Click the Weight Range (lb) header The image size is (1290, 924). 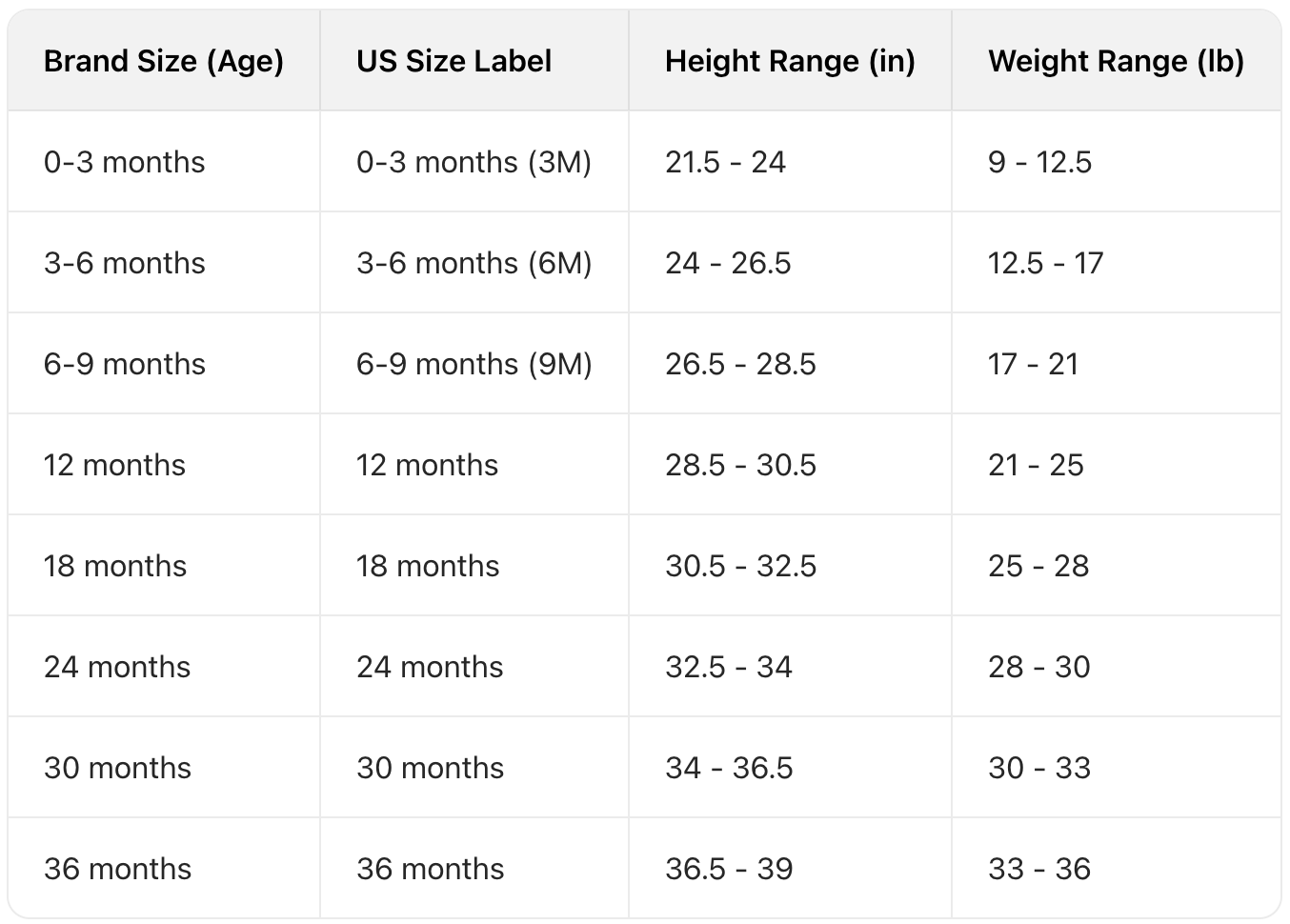click(x=1116, y=62)
